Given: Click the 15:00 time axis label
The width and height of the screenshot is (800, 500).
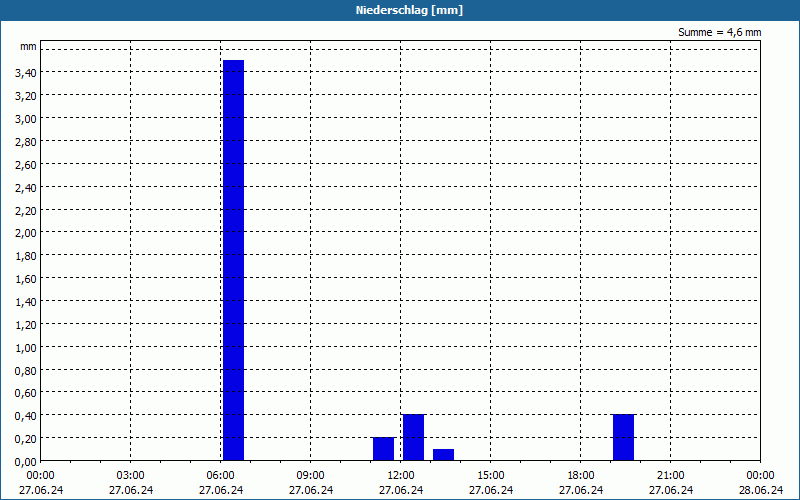Looking at the screenshot, I should (491, 476).
